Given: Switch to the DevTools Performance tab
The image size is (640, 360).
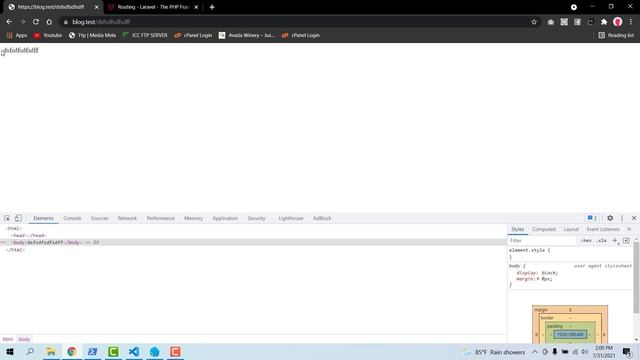Looking at the screenshot, I should 160,218.
